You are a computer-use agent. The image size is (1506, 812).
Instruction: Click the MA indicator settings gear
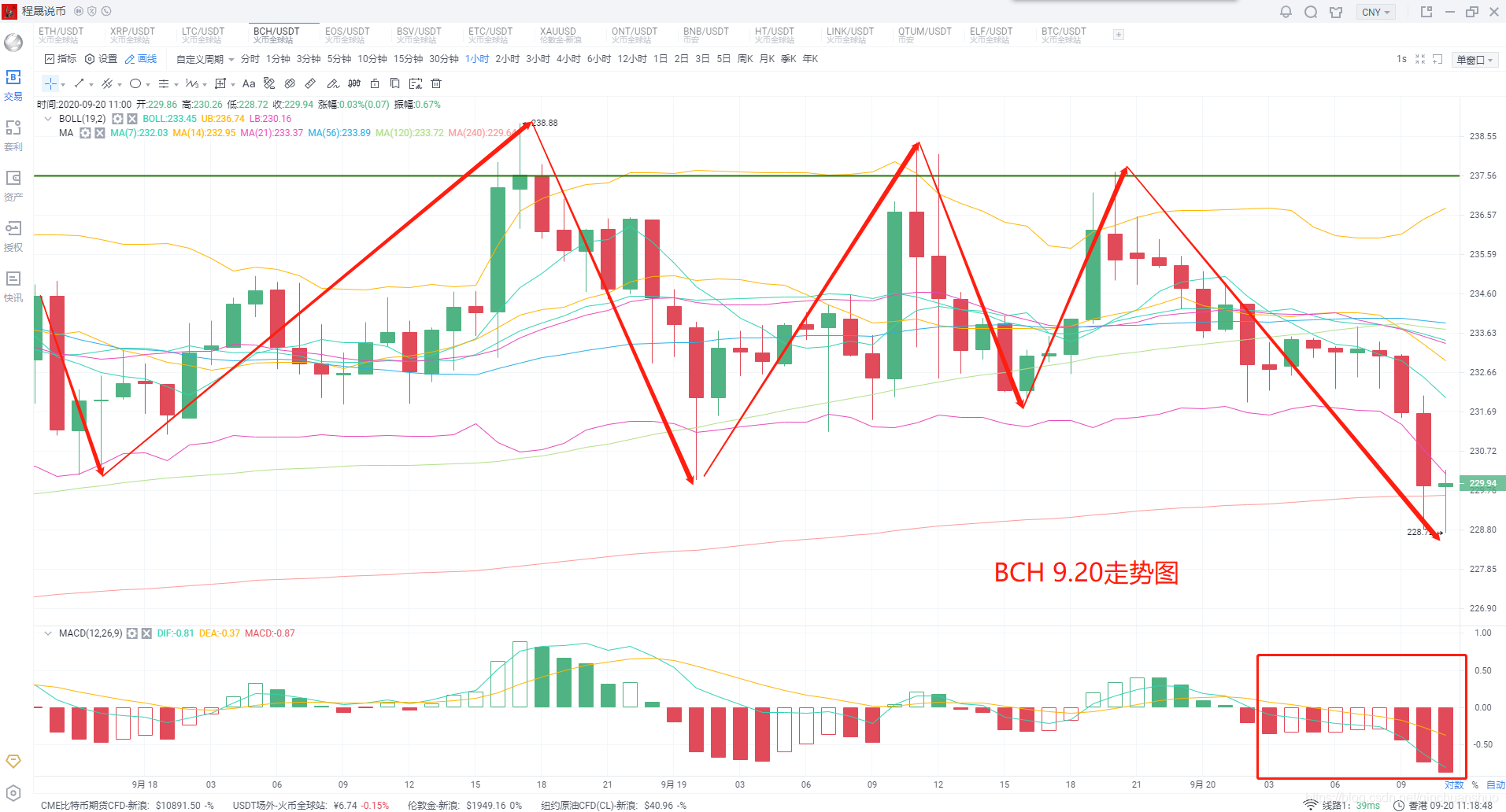(x=85, y=133)
